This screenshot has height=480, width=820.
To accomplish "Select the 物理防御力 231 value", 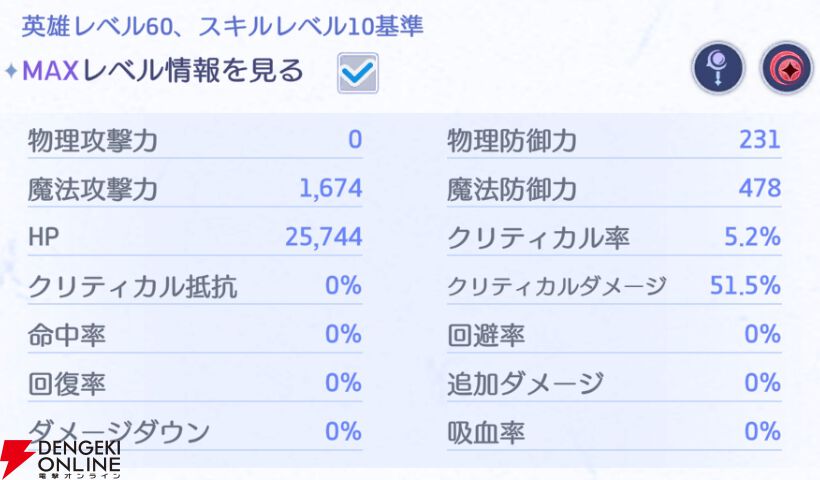I will click(760, 140).
